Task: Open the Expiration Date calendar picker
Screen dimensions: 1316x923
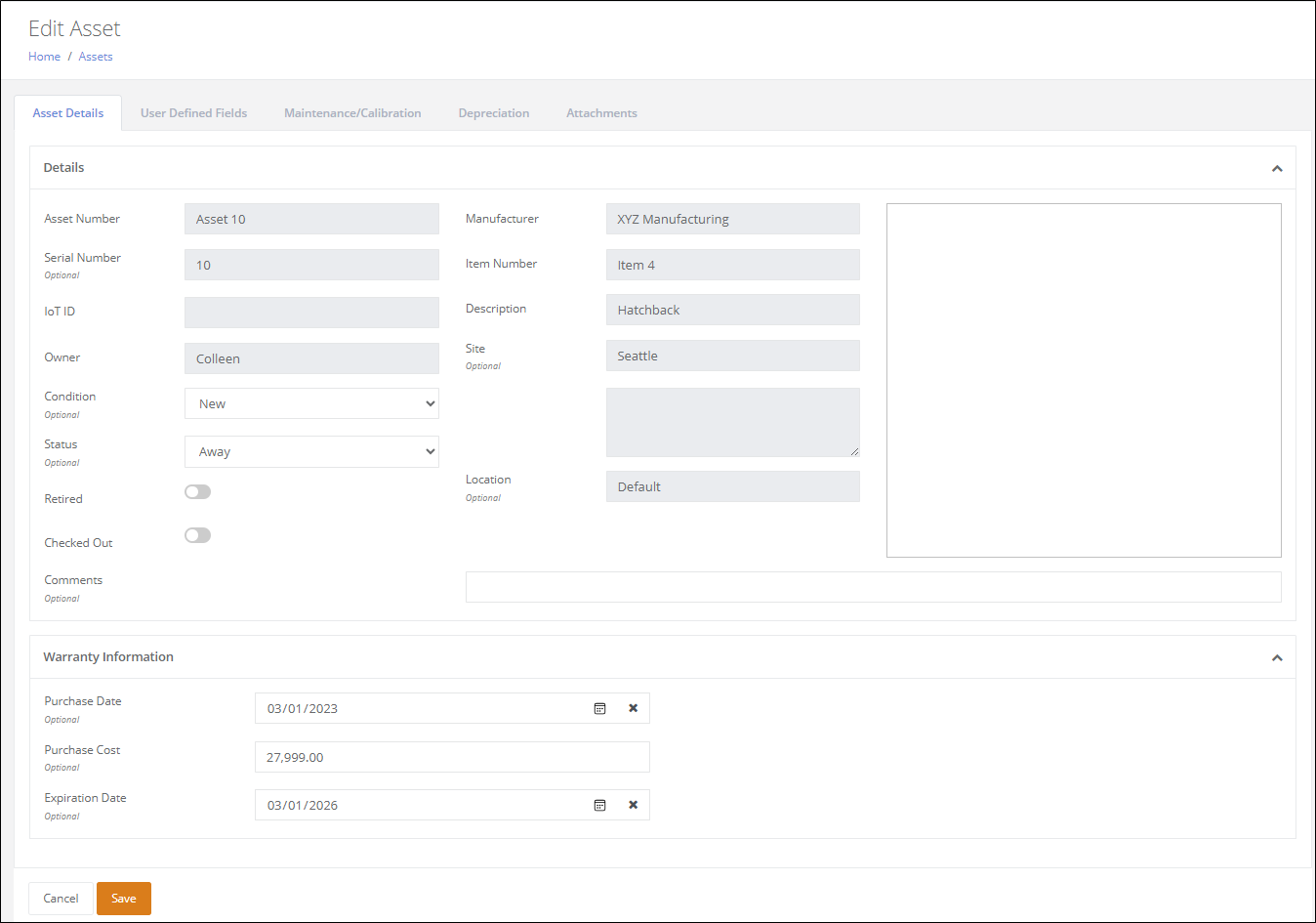Action: pos(600,805)
